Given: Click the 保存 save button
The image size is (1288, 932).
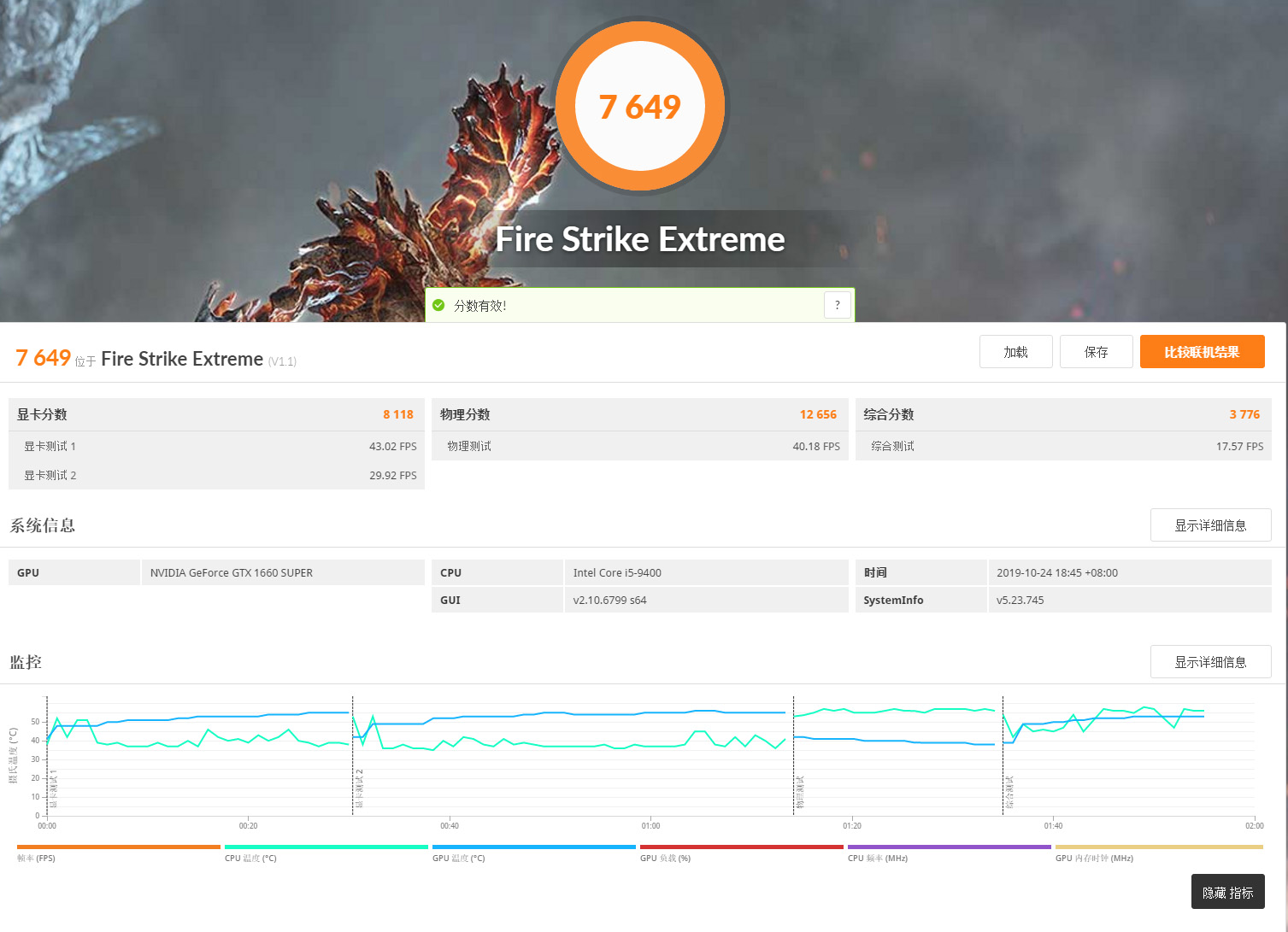Looking at the screenshot, I should (1096, 352).
